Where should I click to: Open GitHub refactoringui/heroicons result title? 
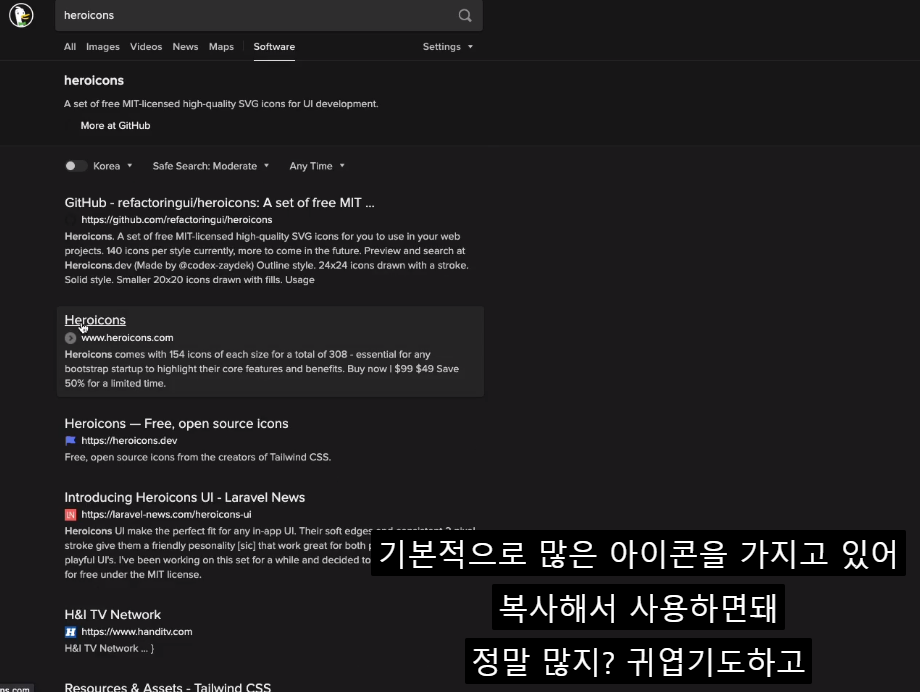coord(219,202)
